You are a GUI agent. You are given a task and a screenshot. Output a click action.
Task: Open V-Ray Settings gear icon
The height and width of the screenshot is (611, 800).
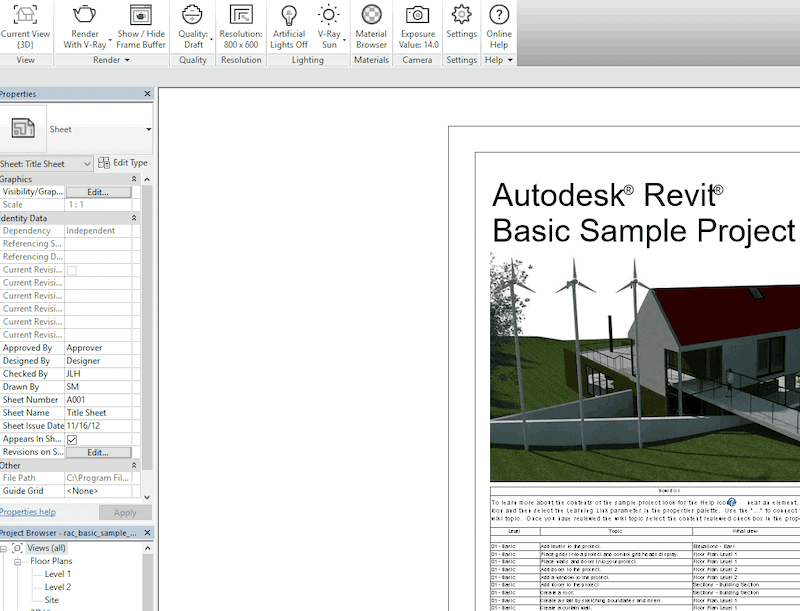pyautogui.click(x=461, y=15)
